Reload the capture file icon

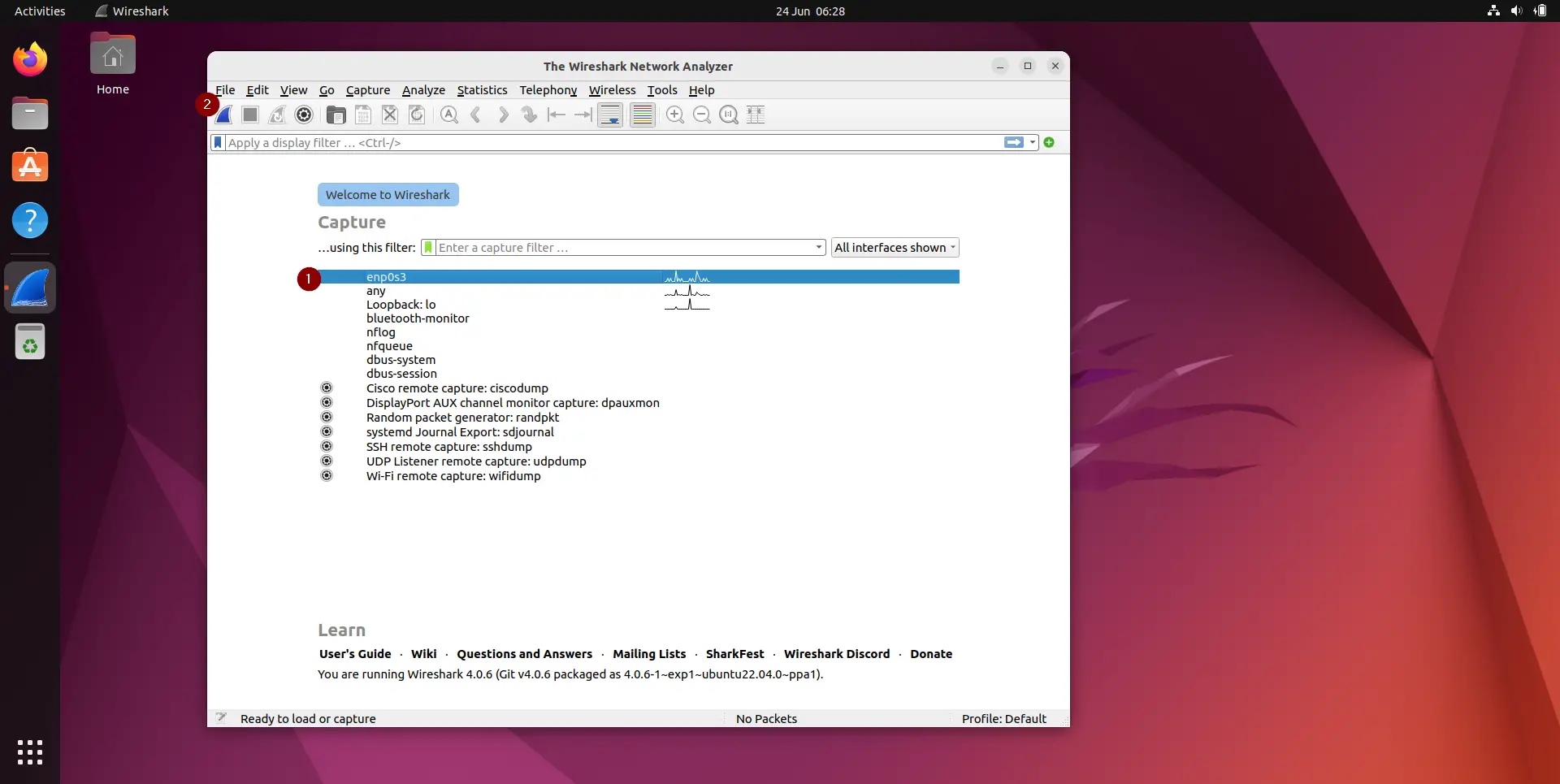(417, 115)
